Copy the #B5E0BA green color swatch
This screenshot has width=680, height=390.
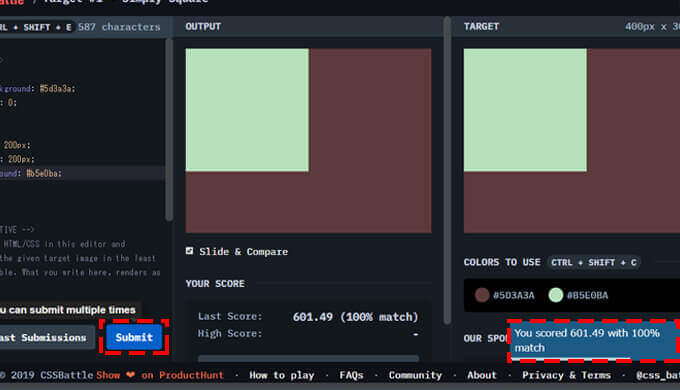[556, 295]
